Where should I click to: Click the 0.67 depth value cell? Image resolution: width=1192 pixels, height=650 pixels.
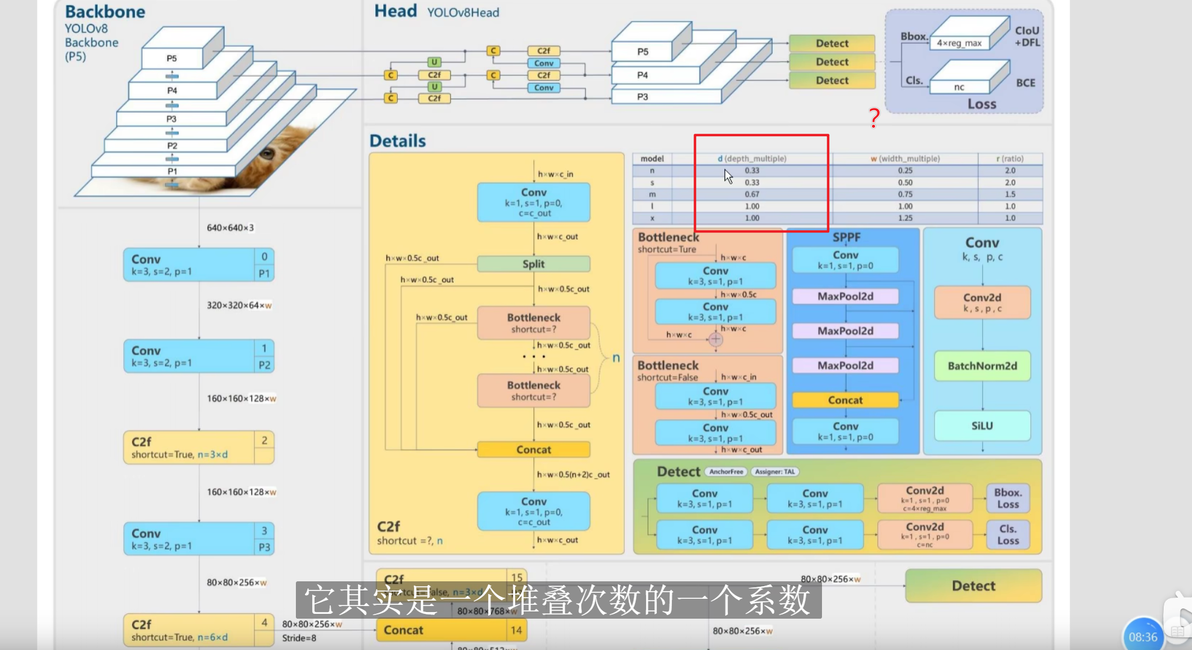(x=752, y=195)
